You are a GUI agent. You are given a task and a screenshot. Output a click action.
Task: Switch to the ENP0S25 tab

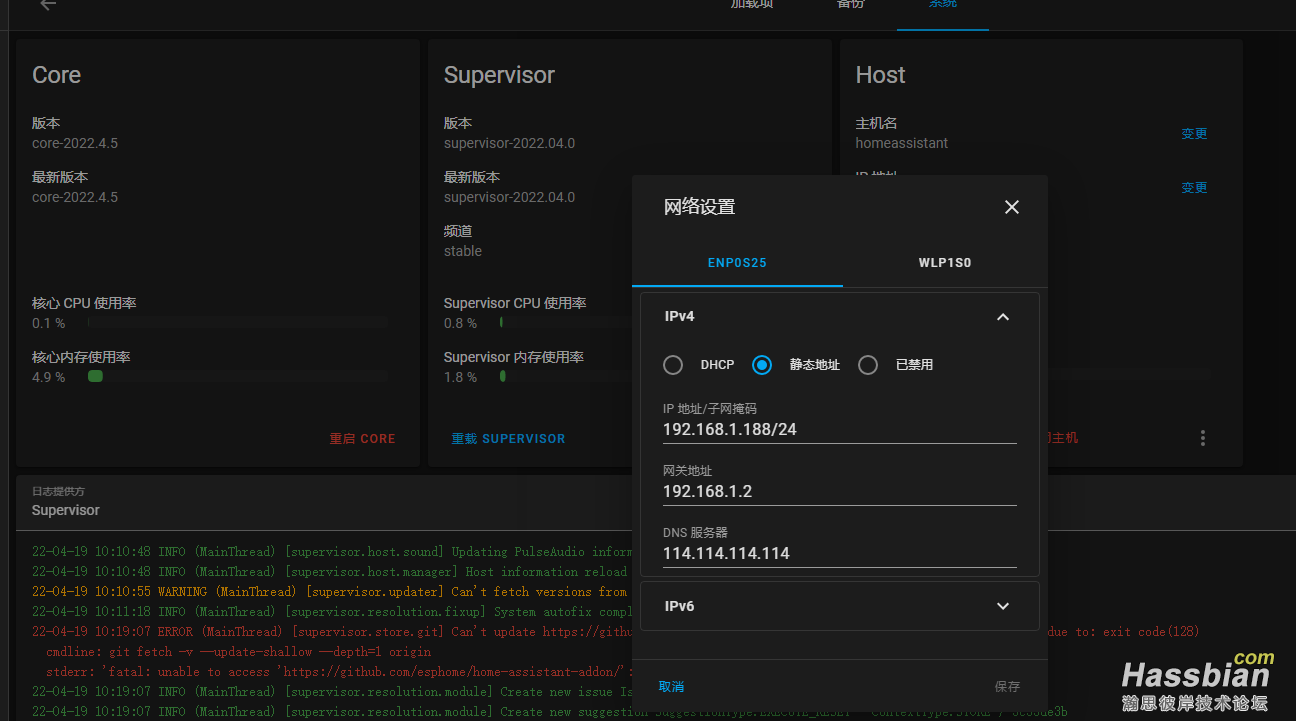tap(737, 263)
